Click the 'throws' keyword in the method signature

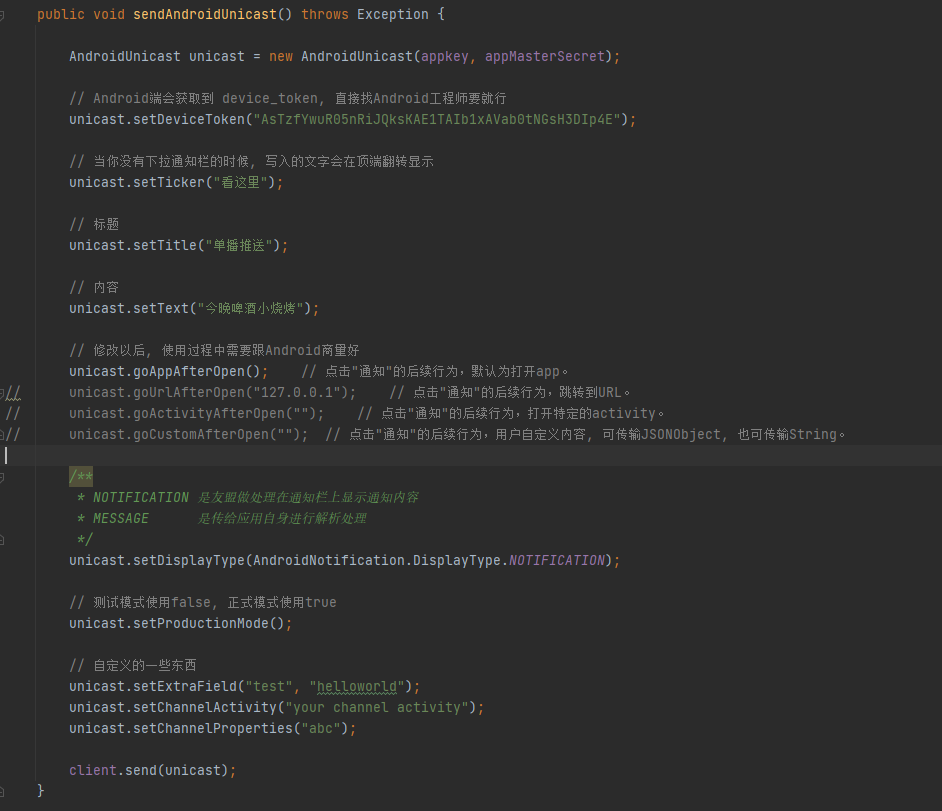(324, 14)
